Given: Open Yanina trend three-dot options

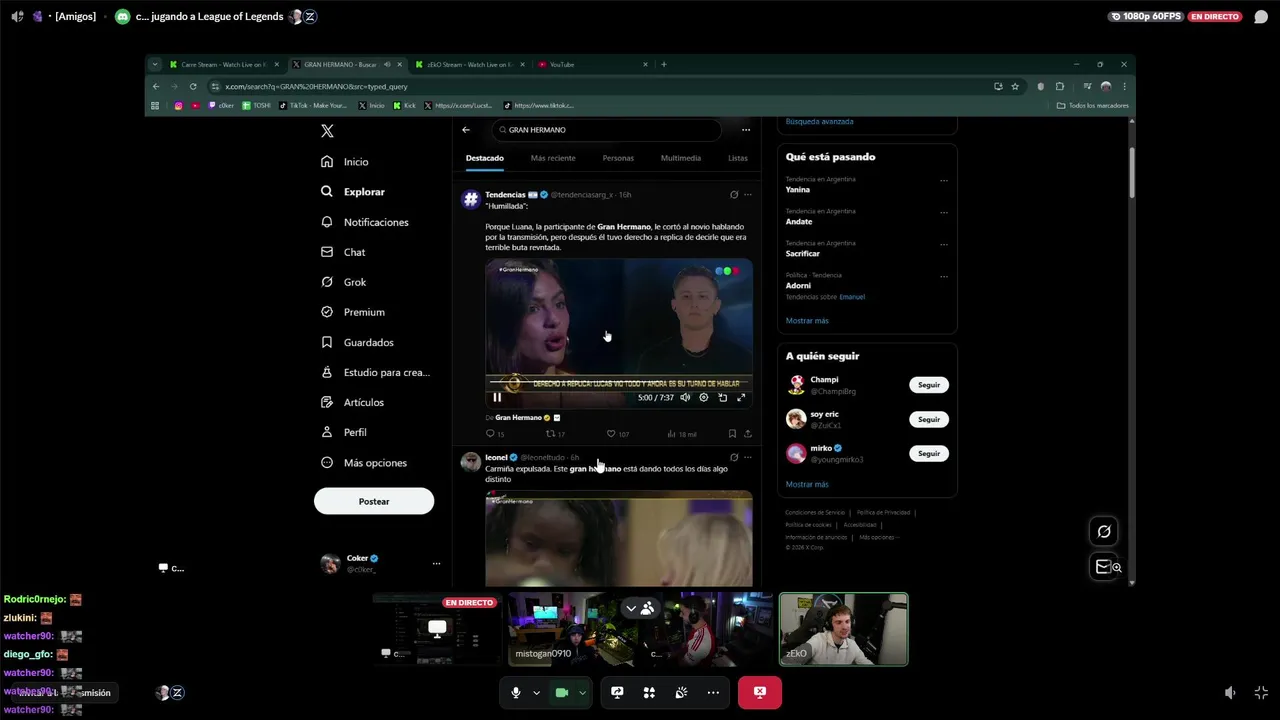Looking at the screenshot, I should tap(943, 181).
